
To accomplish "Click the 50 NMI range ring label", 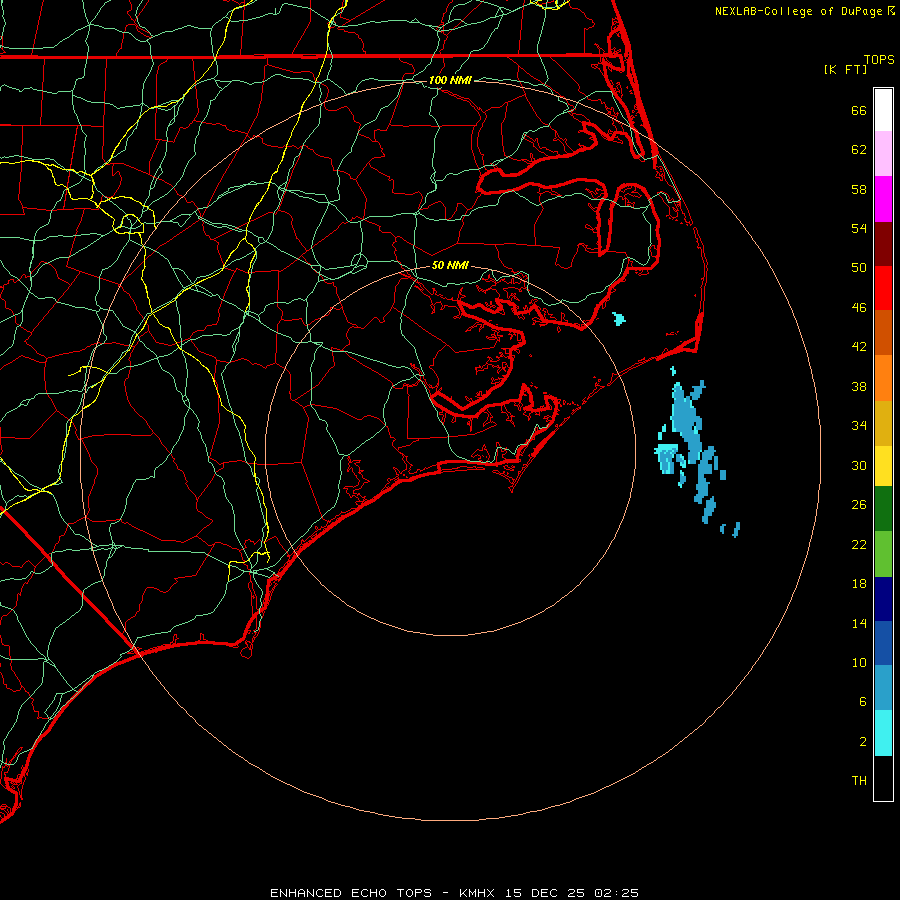I will click(450, 265).
